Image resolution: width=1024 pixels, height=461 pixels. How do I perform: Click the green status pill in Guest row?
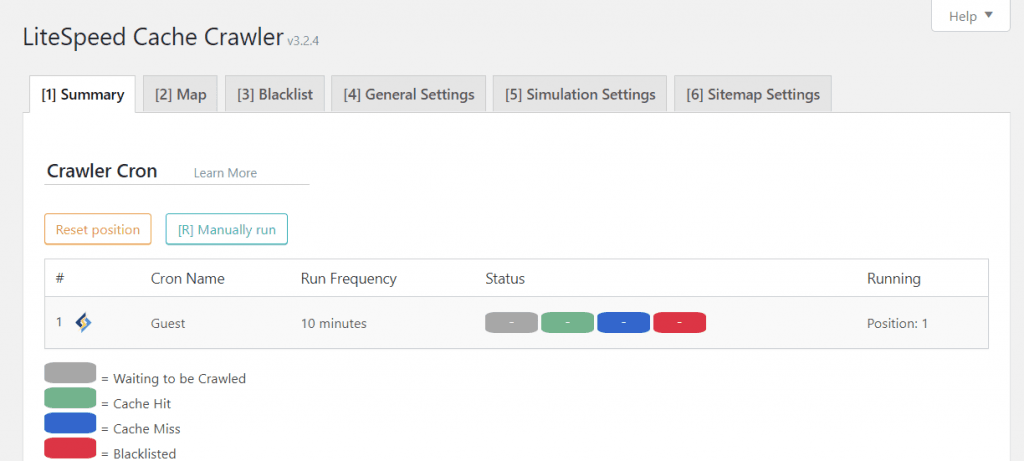(567, 322)
